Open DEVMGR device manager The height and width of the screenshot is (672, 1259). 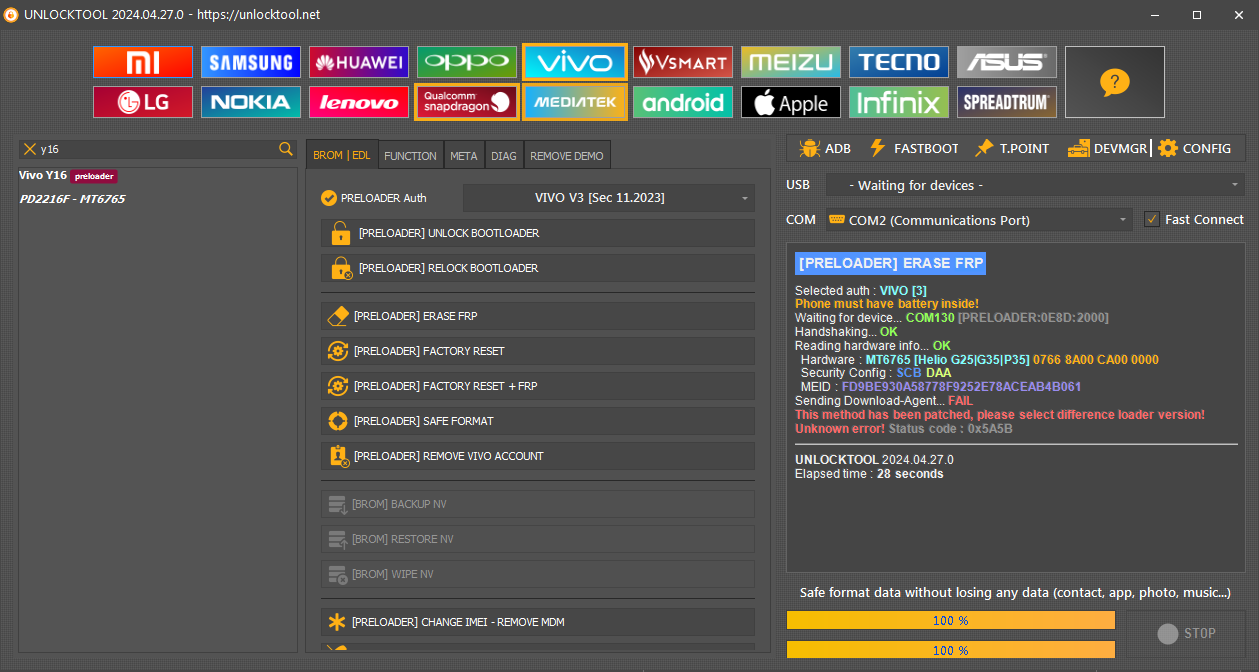1107,148
